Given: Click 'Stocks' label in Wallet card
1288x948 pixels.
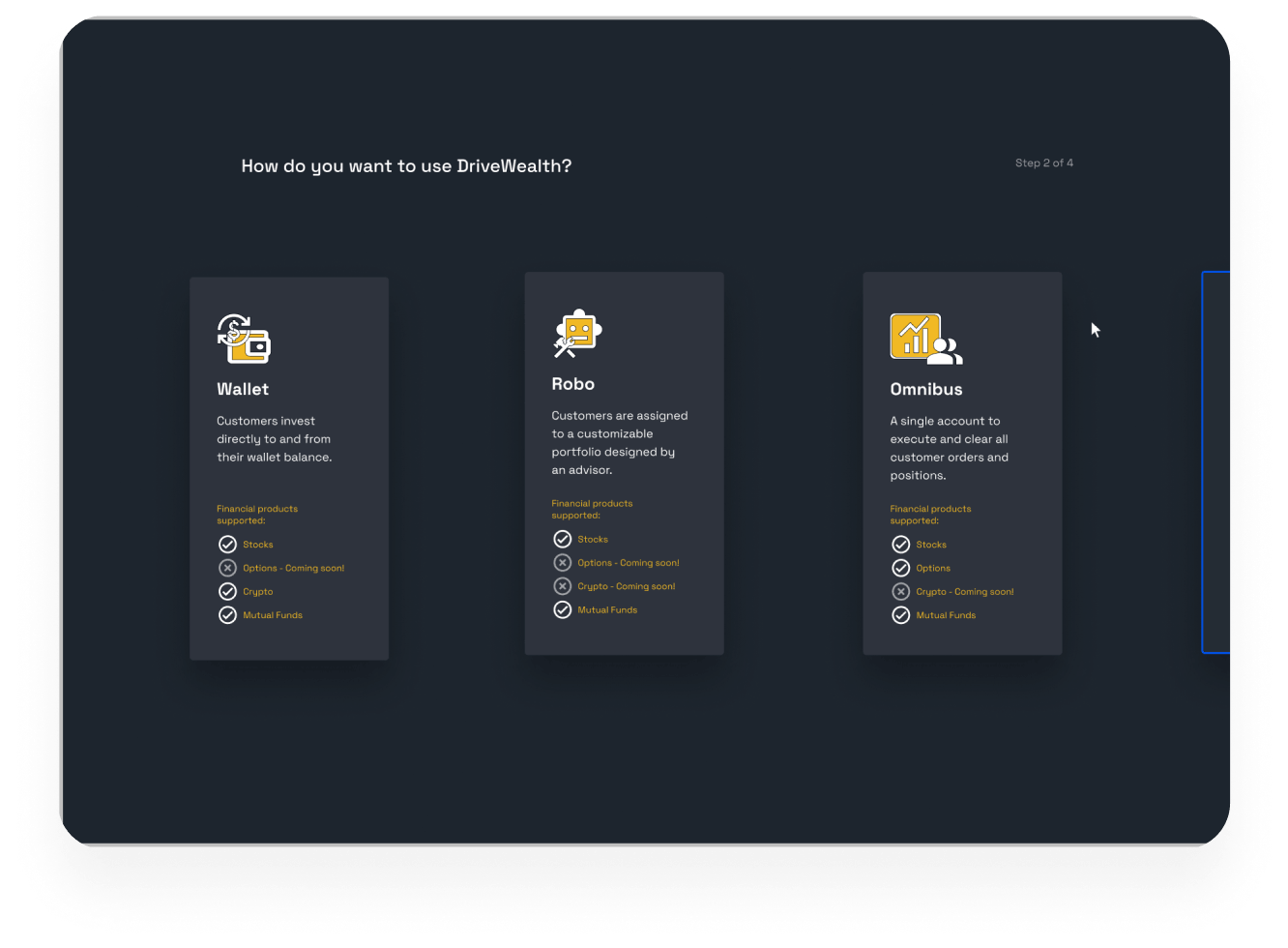Looking at the screenshot, I should point(258,545).
